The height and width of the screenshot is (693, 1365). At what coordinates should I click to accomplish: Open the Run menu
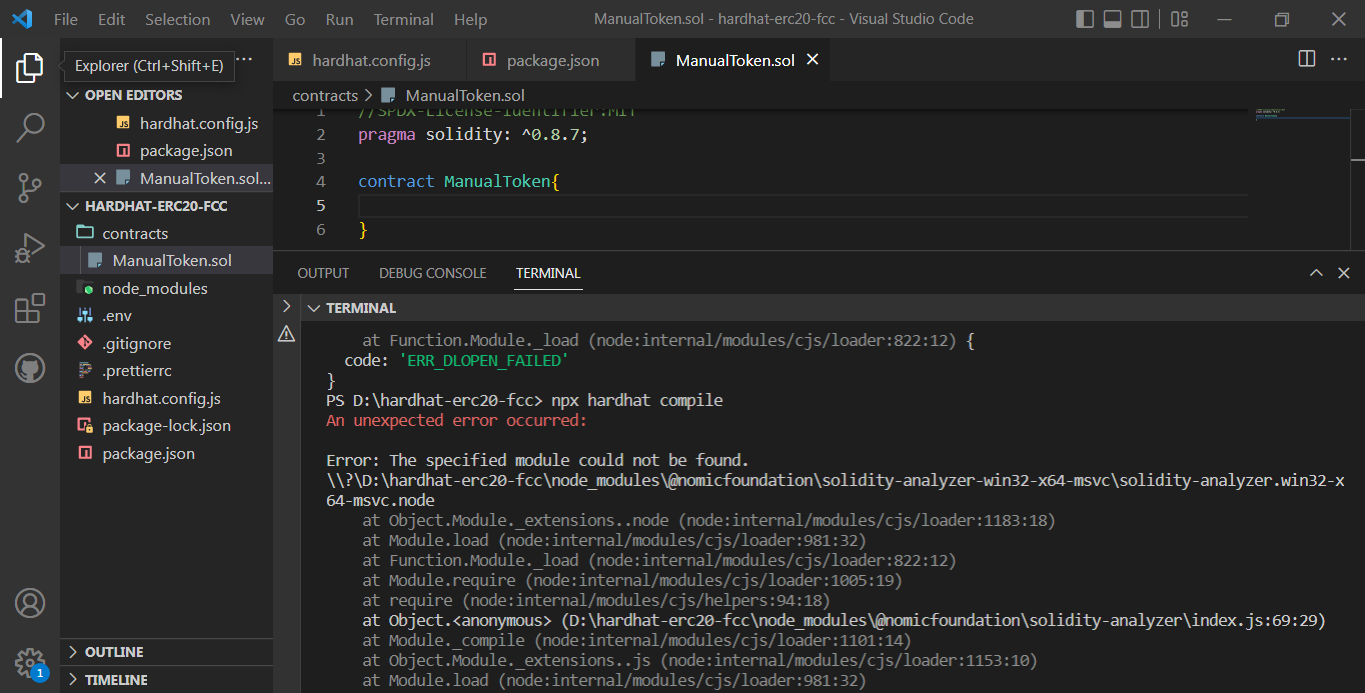click(340, 19)
